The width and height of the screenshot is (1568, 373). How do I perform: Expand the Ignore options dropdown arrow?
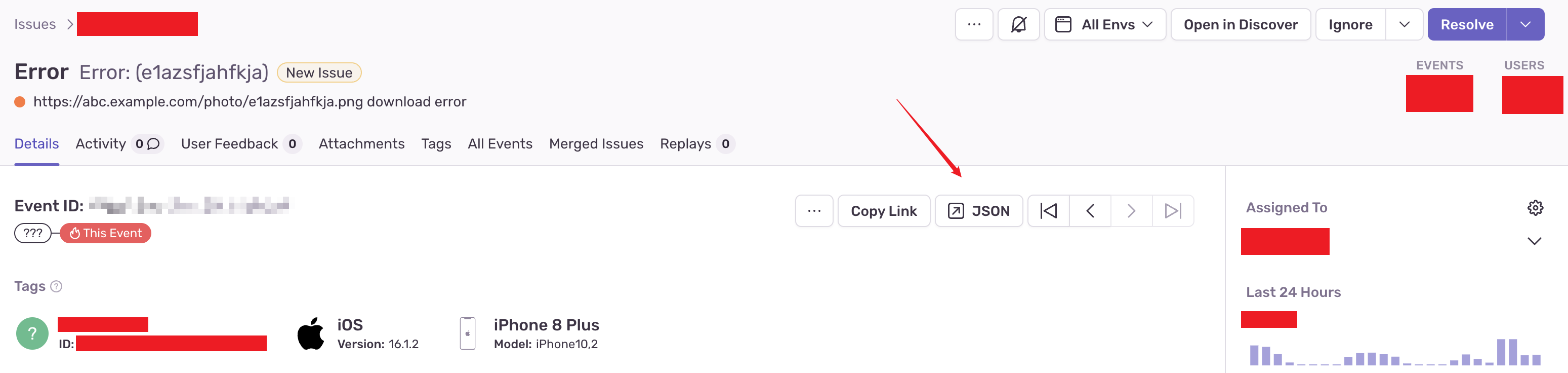1404,24
